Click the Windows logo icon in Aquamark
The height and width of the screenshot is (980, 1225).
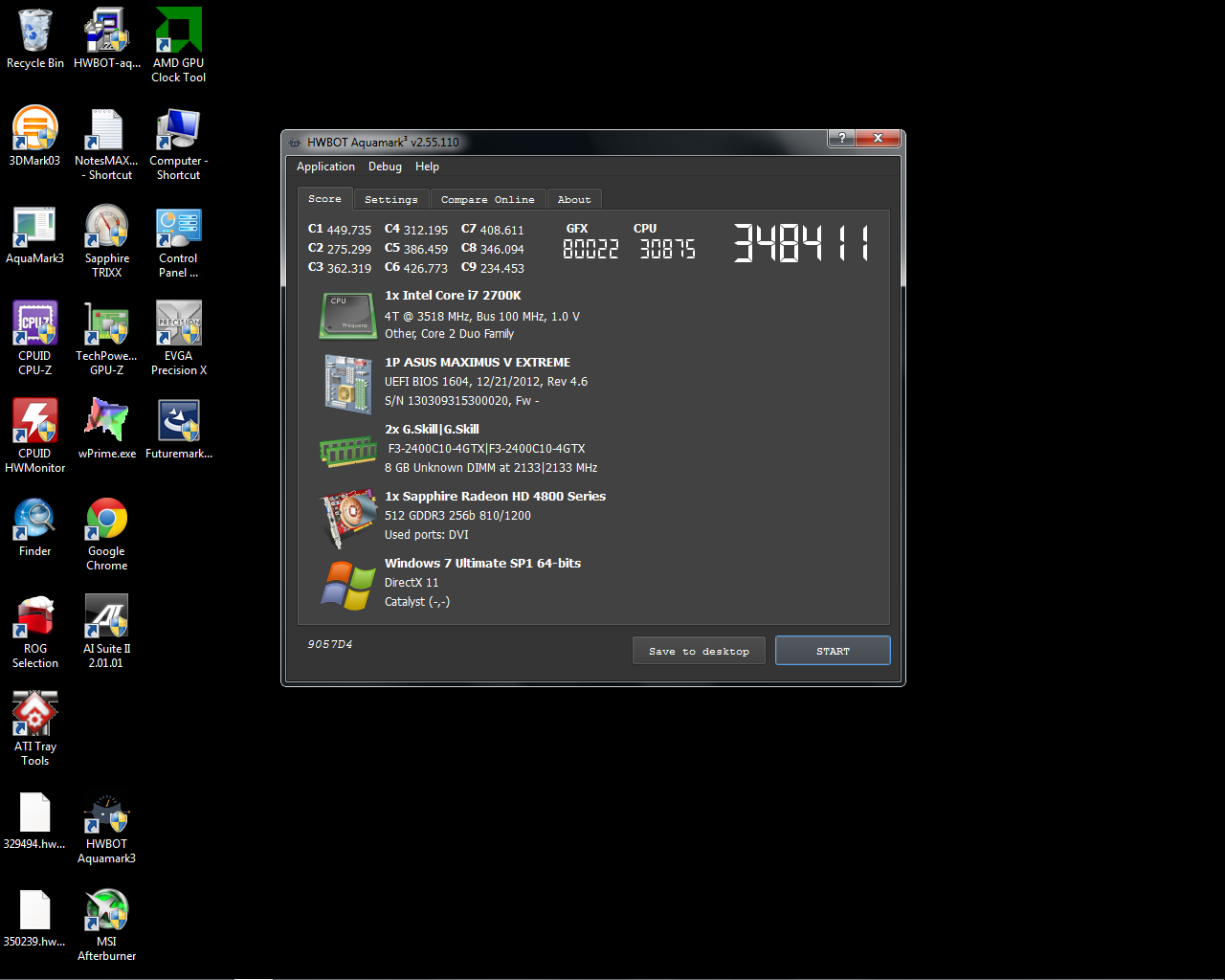347,585
